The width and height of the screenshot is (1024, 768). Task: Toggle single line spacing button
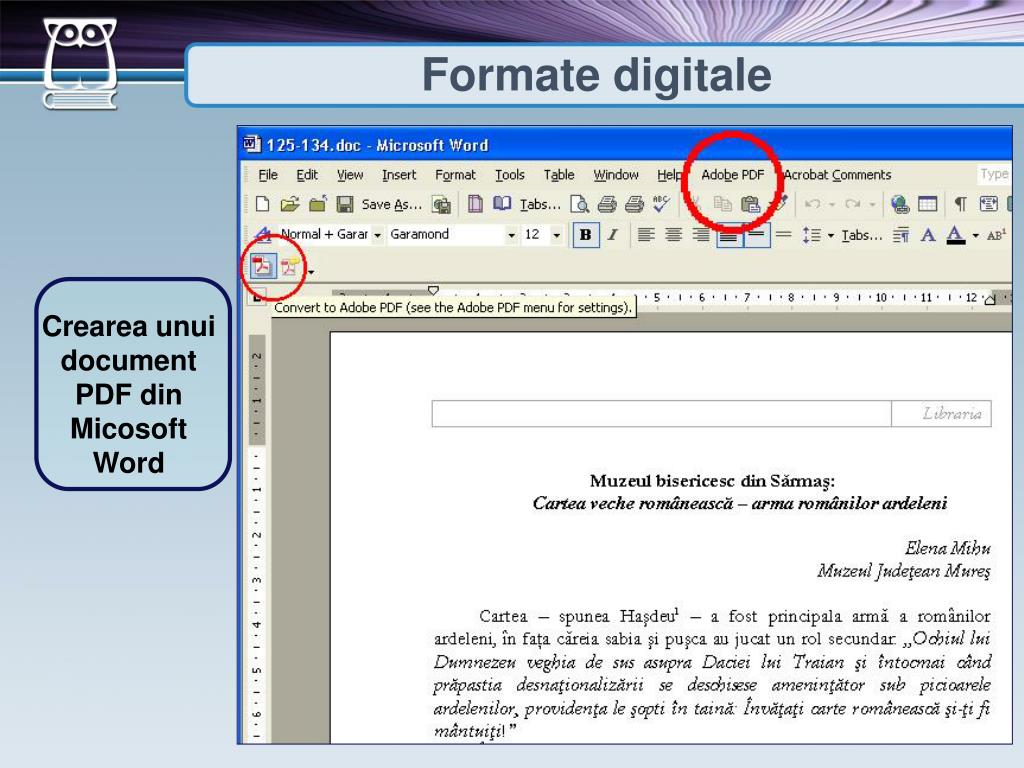pyautogui.click(x=756, y=235)
